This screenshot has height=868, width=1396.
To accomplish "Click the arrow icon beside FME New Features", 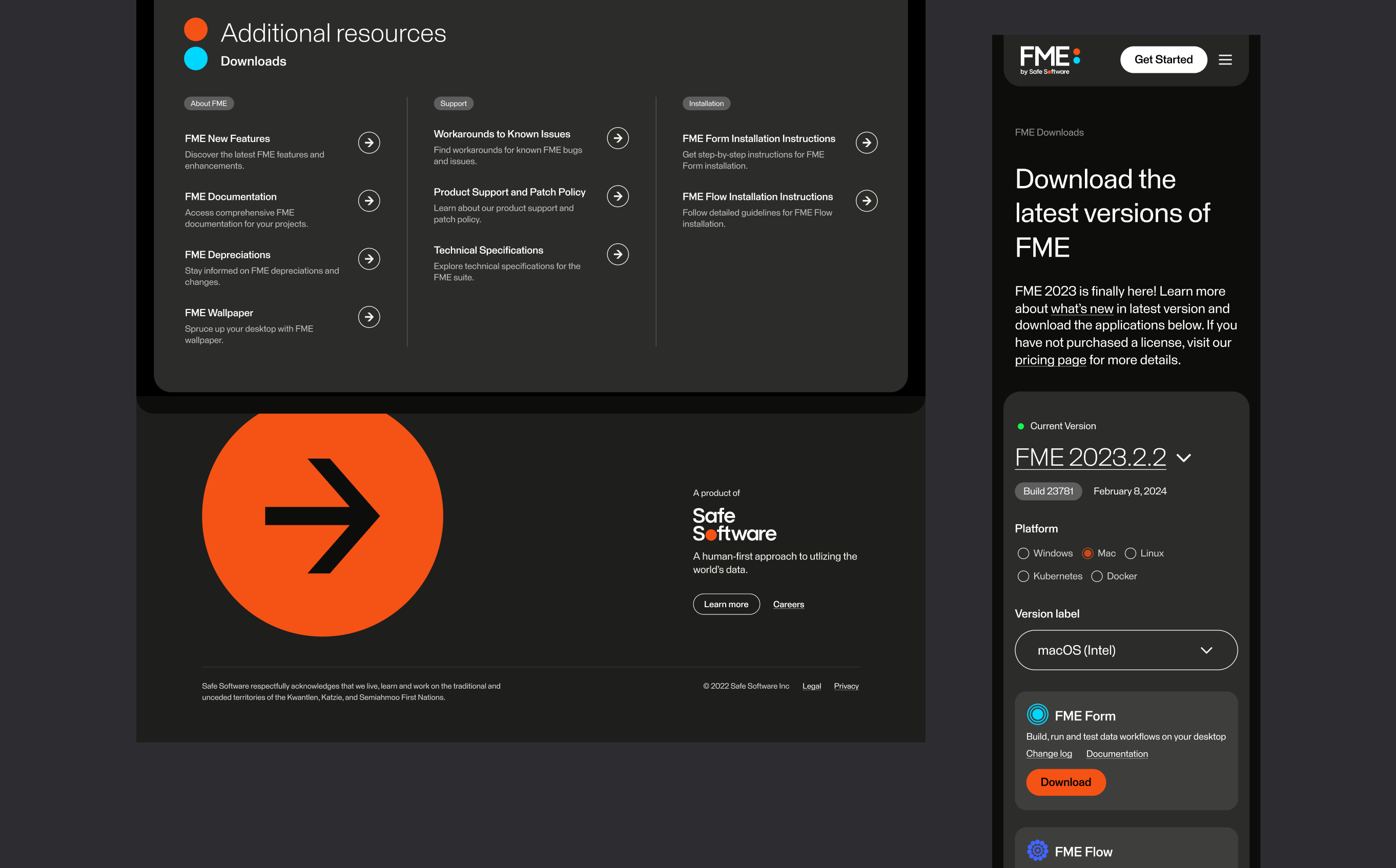I will coord(369,142).
